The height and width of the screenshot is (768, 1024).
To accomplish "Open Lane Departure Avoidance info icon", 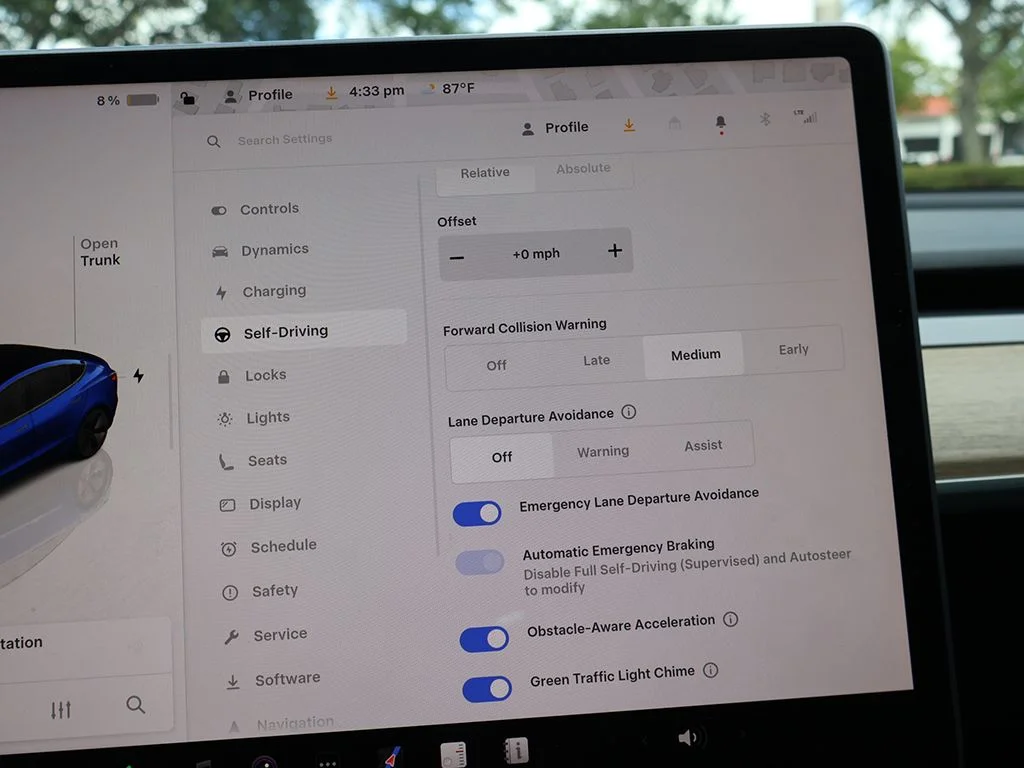I will (x=628, y=412).
